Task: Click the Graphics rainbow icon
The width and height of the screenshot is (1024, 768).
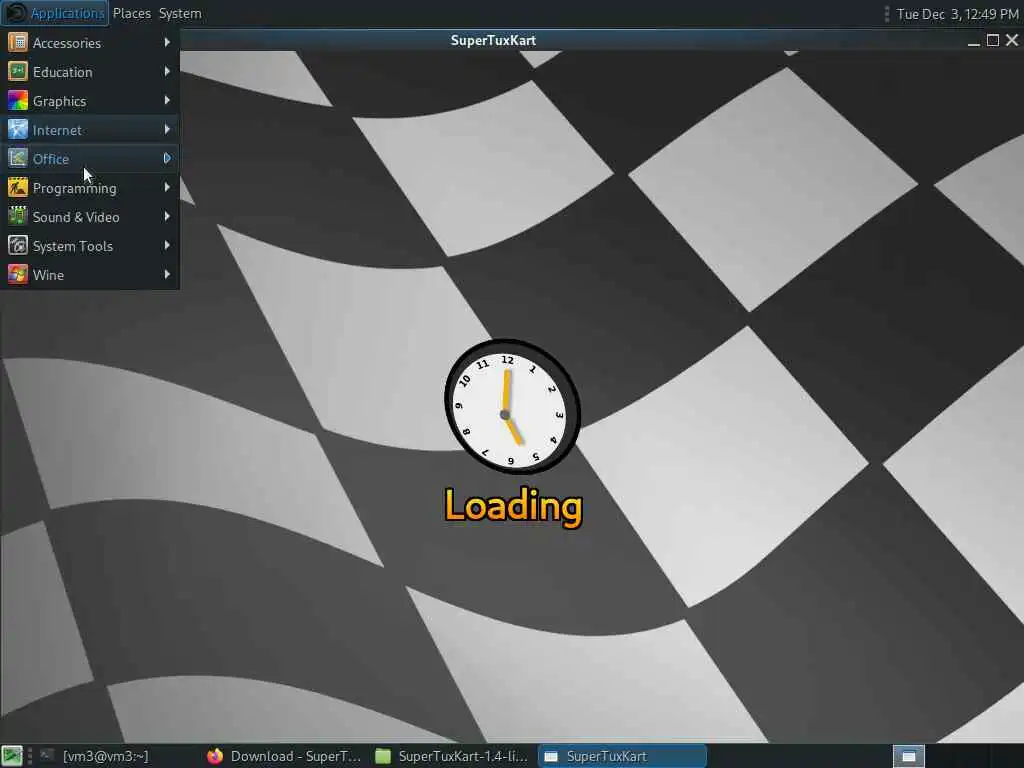Action: [18, 101]
